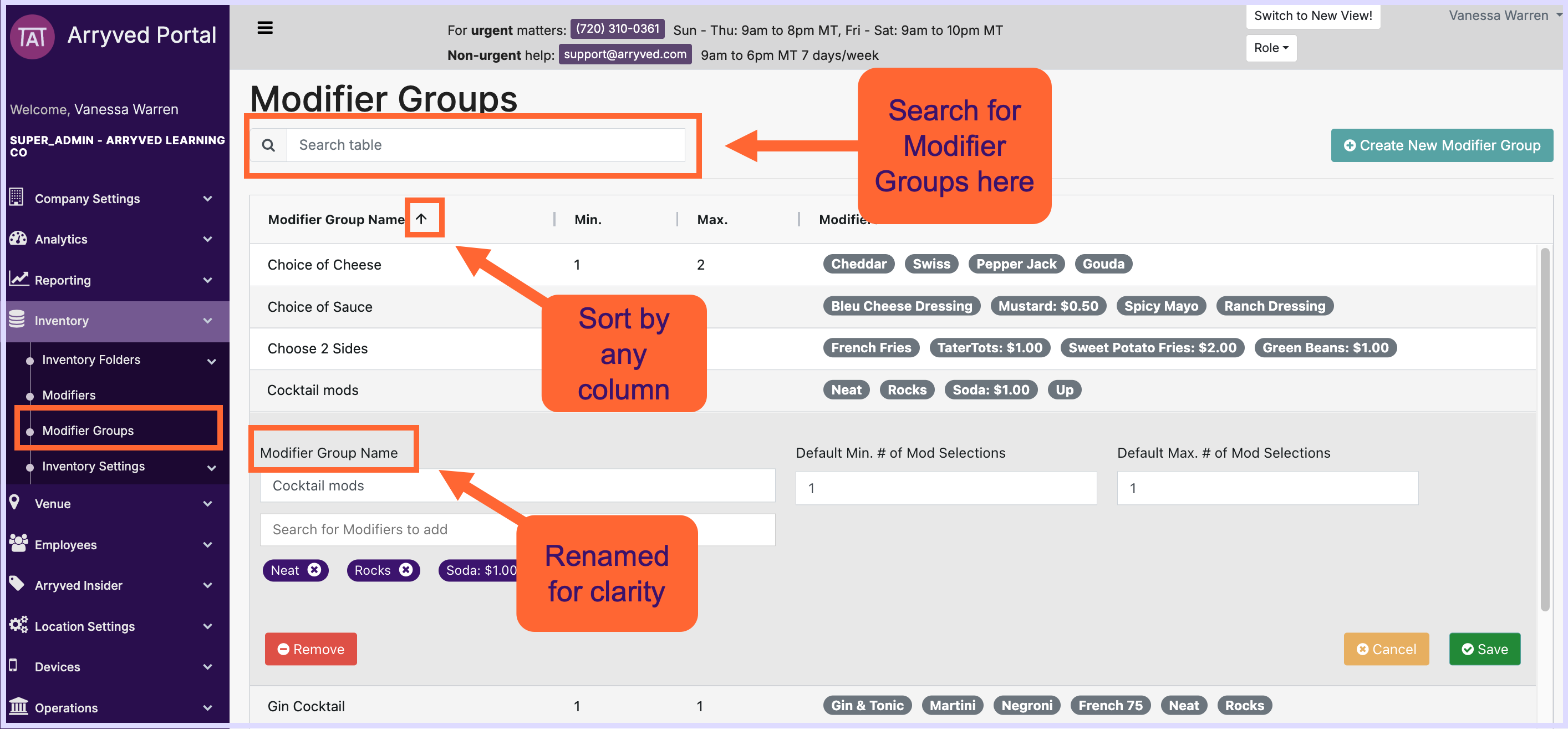The image size is (1568, 729).
Task: Expand the Operations menu
Action: 207,708
